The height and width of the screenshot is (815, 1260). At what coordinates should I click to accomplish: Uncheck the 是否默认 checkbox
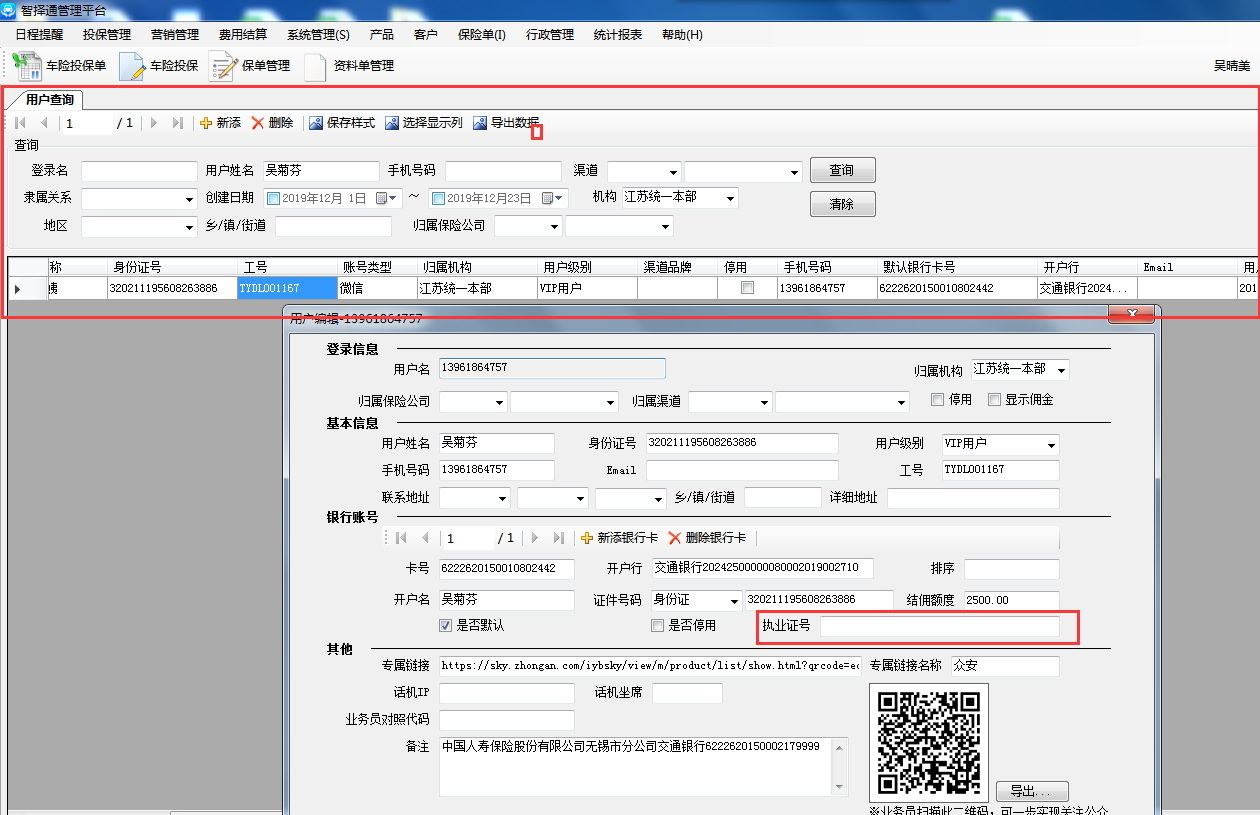tap(446, 626)
